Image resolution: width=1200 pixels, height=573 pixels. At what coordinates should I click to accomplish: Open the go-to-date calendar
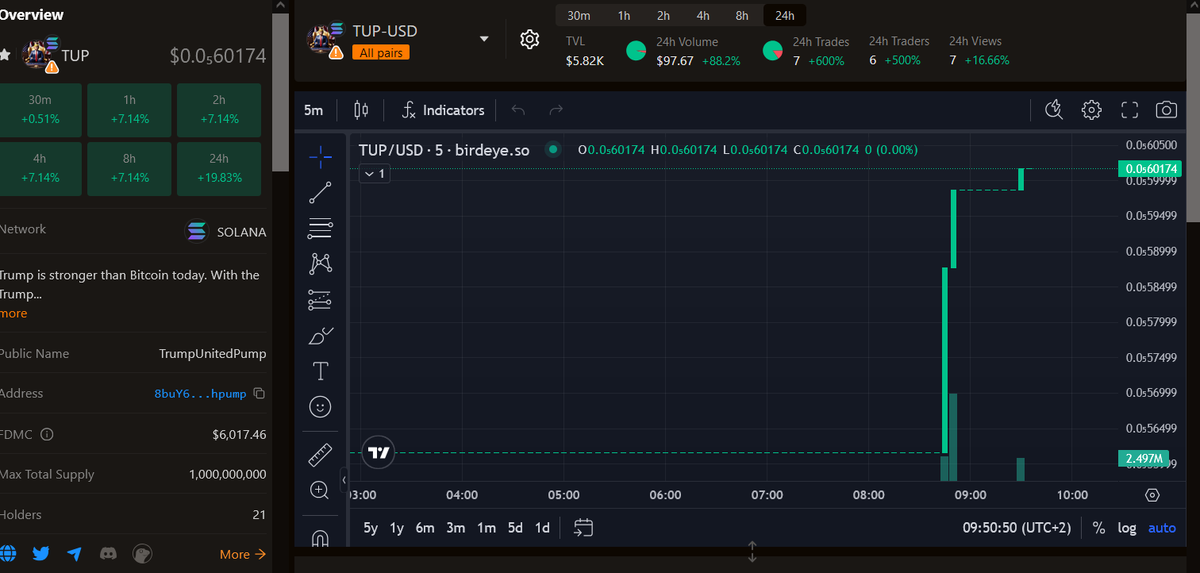tap(584, 528)
